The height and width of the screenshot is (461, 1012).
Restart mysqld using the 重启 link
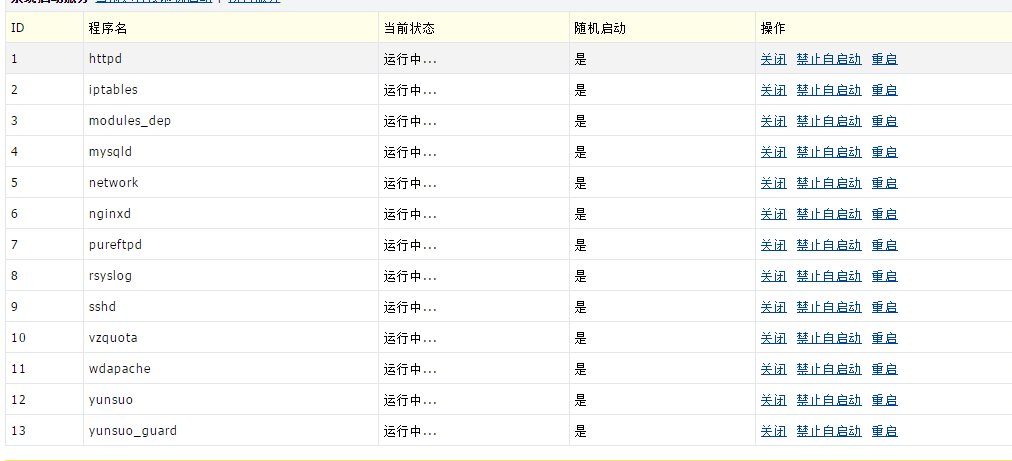click(x=884, y=152)
